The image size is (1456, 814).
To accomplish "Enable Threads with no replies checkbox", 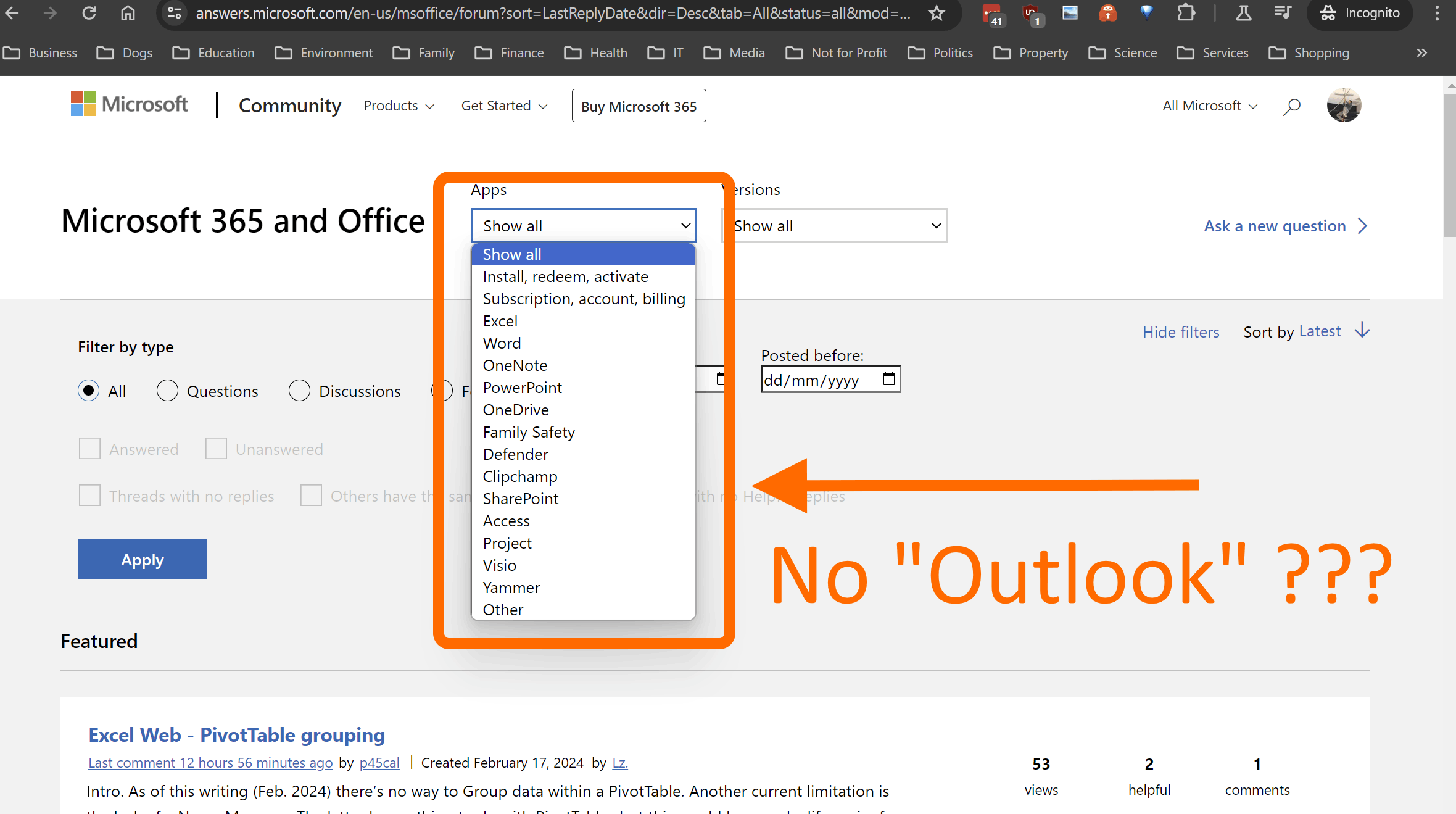I will 89,496.
